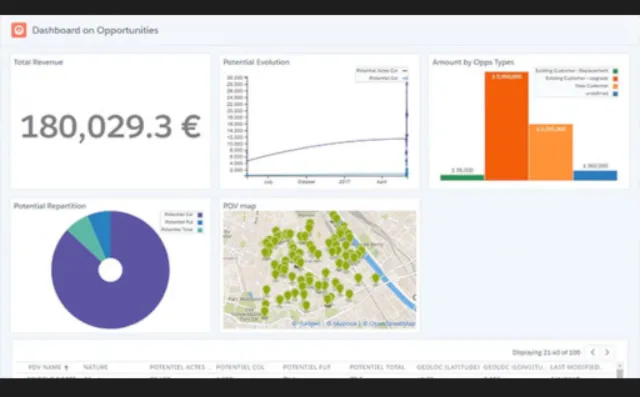Click the GEOLOC (LATITUDE) column header
Image resolution: width=640 pixels, height=397 pixels.
click(448, 367)
